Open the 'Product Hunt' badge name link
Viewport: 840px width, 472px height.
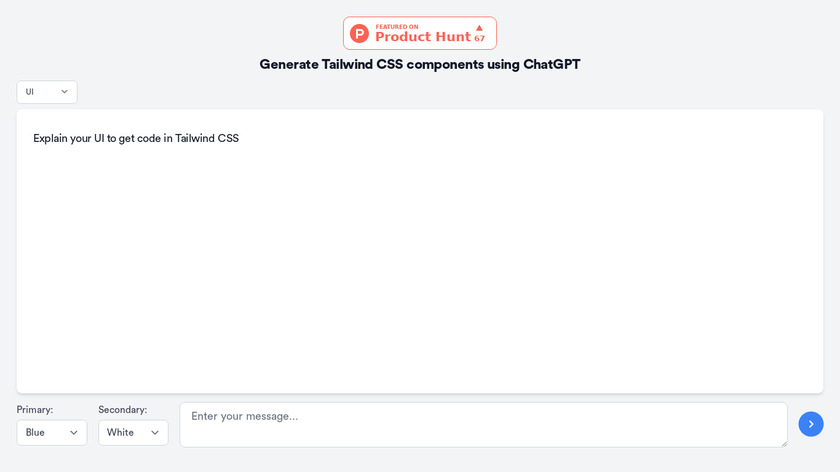[422, 37]
